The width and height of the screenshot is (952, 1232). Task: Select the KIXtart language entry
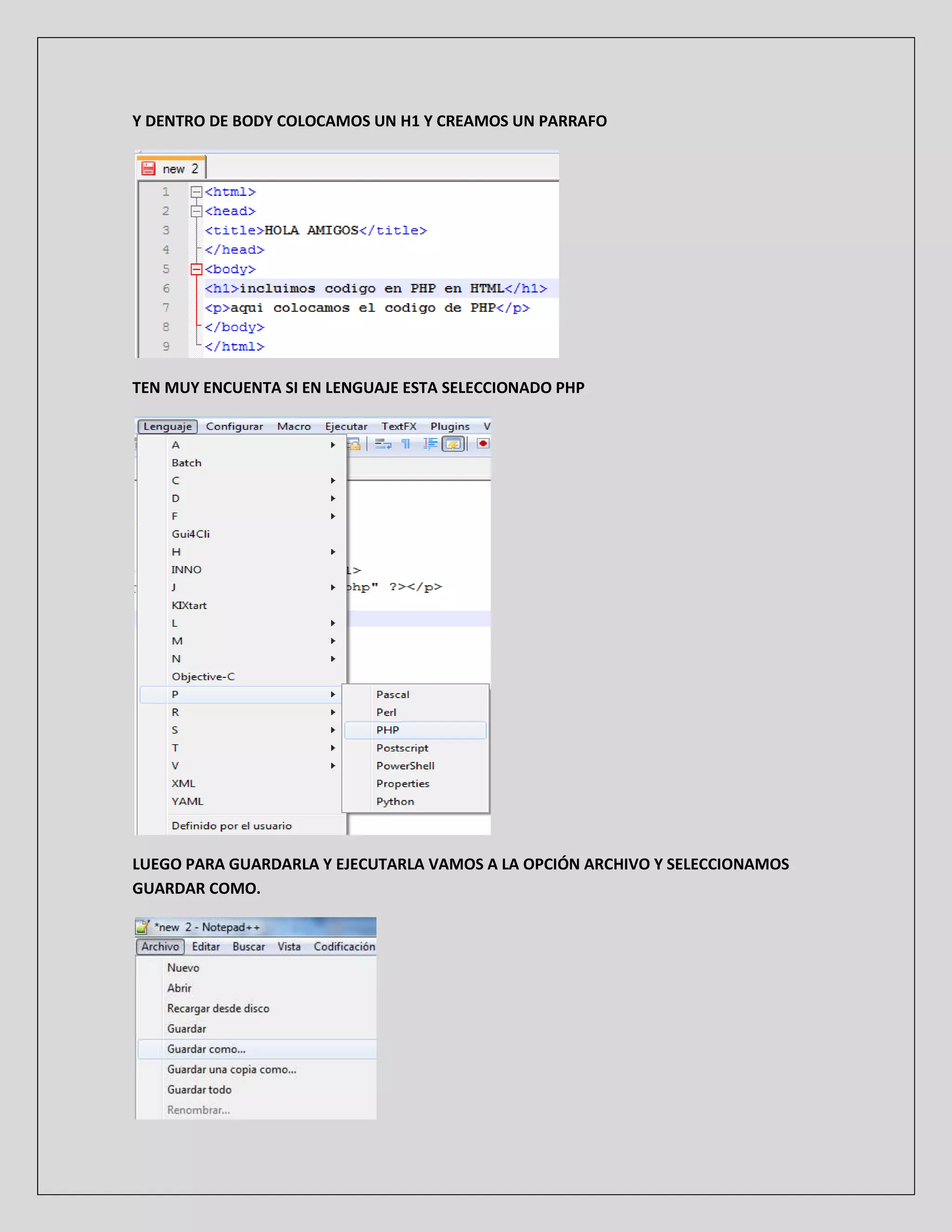242,605
